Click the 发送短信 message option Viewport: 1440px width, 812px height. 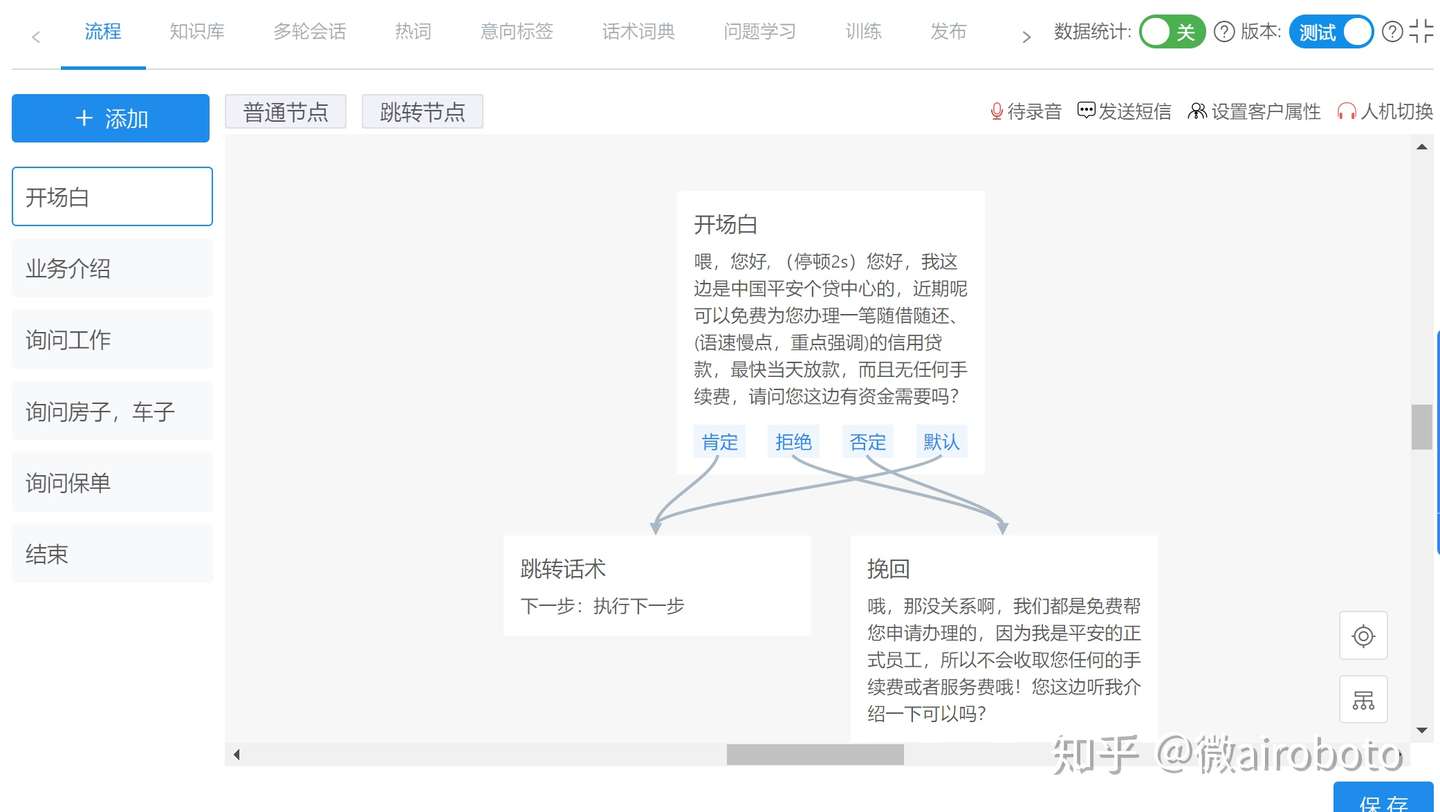point(1124,111)
